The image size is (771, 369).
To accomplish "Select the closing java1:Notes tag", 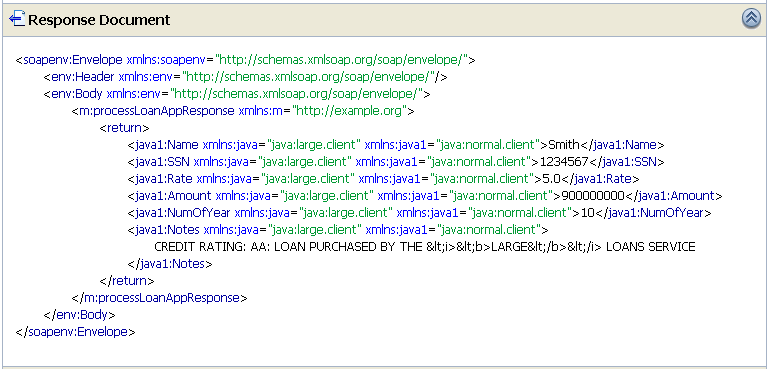I will 170,264.
